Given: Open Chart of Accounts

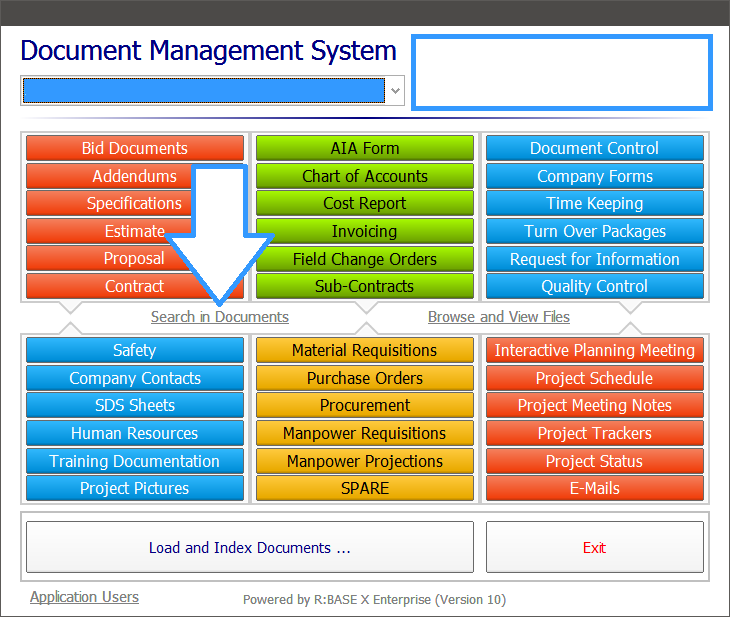Looking at the screenshot, I should tap(364, 176).
